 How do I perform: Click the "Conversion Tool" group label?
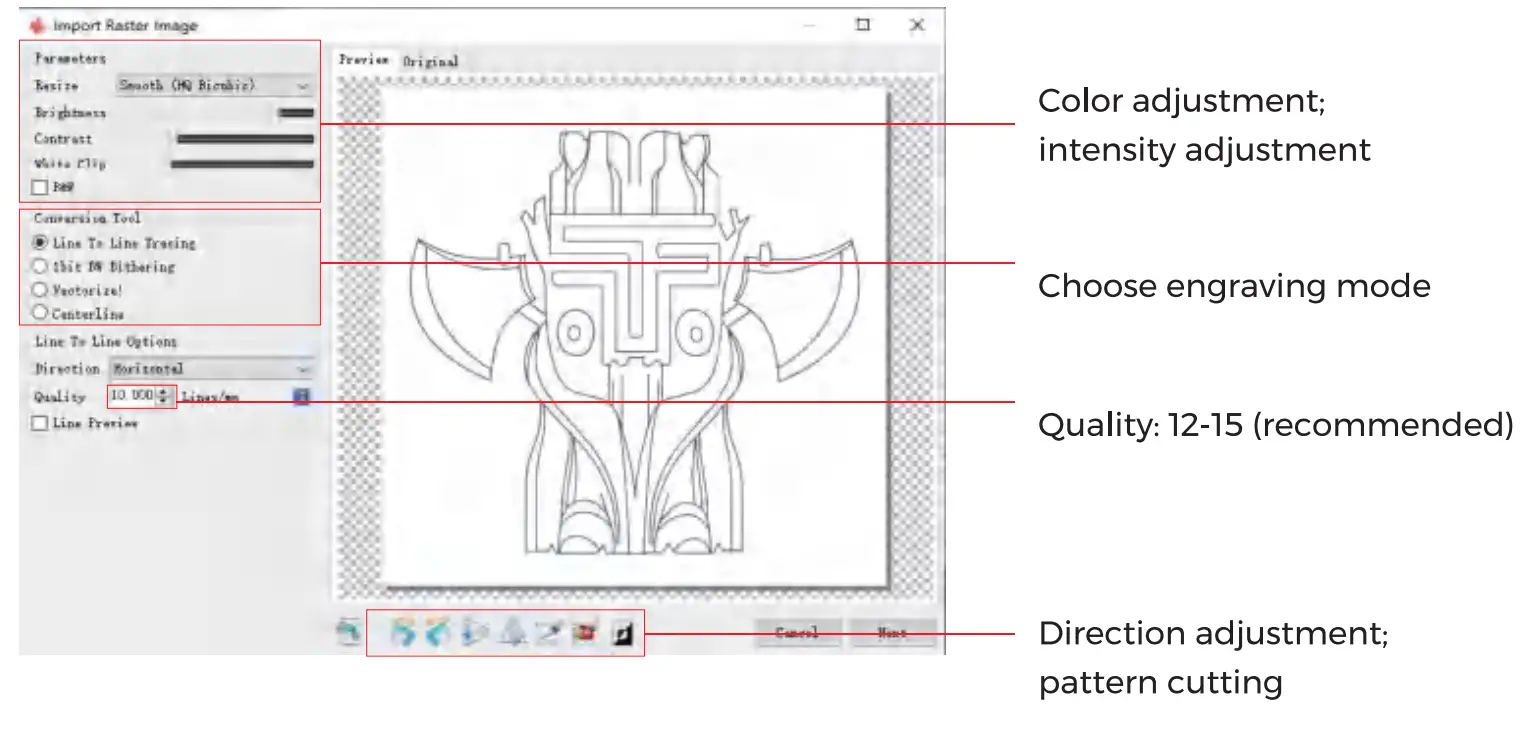[x=87, y=218]
